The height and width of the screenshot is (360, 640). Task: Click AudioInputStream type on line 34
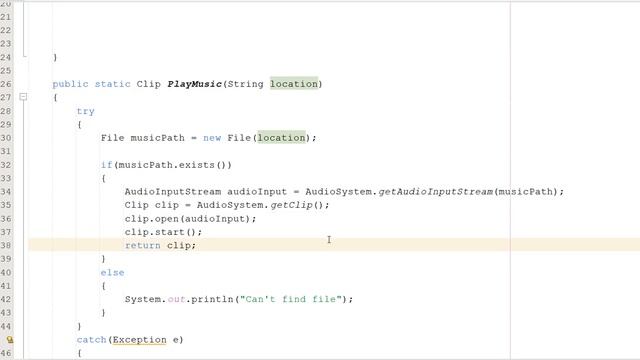click(x=173, y=192)
